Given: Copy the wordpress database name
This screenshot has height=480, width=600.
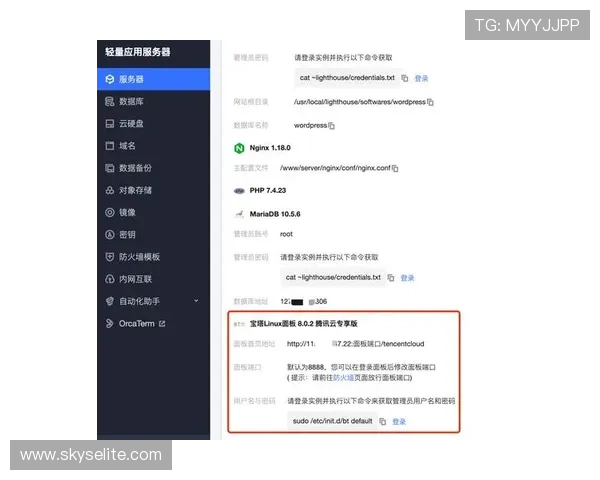Looking at the screenshot, I should (331, 126).
